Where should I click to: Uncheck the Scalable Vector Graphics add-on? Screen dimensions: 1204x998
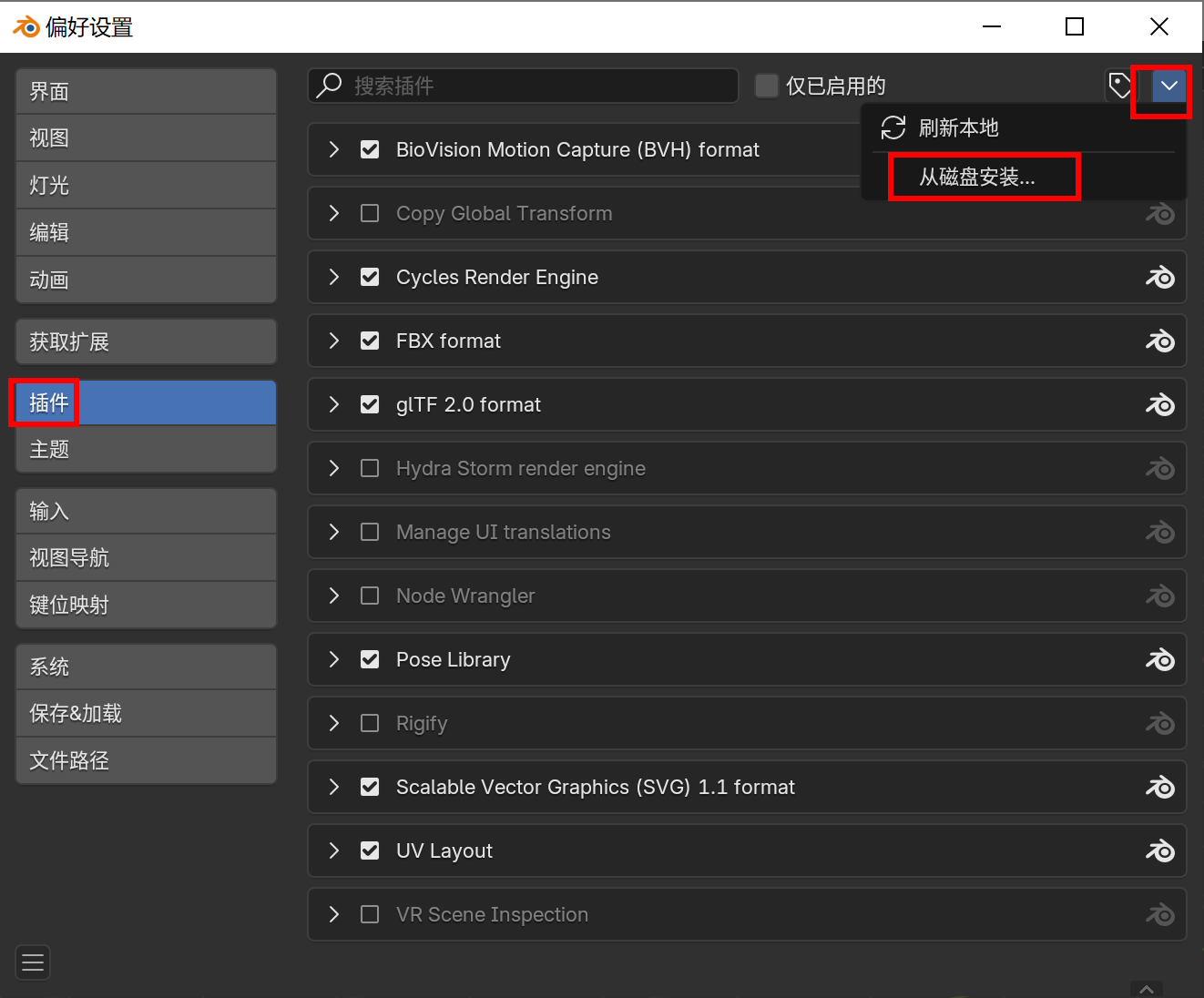[370, 787]
